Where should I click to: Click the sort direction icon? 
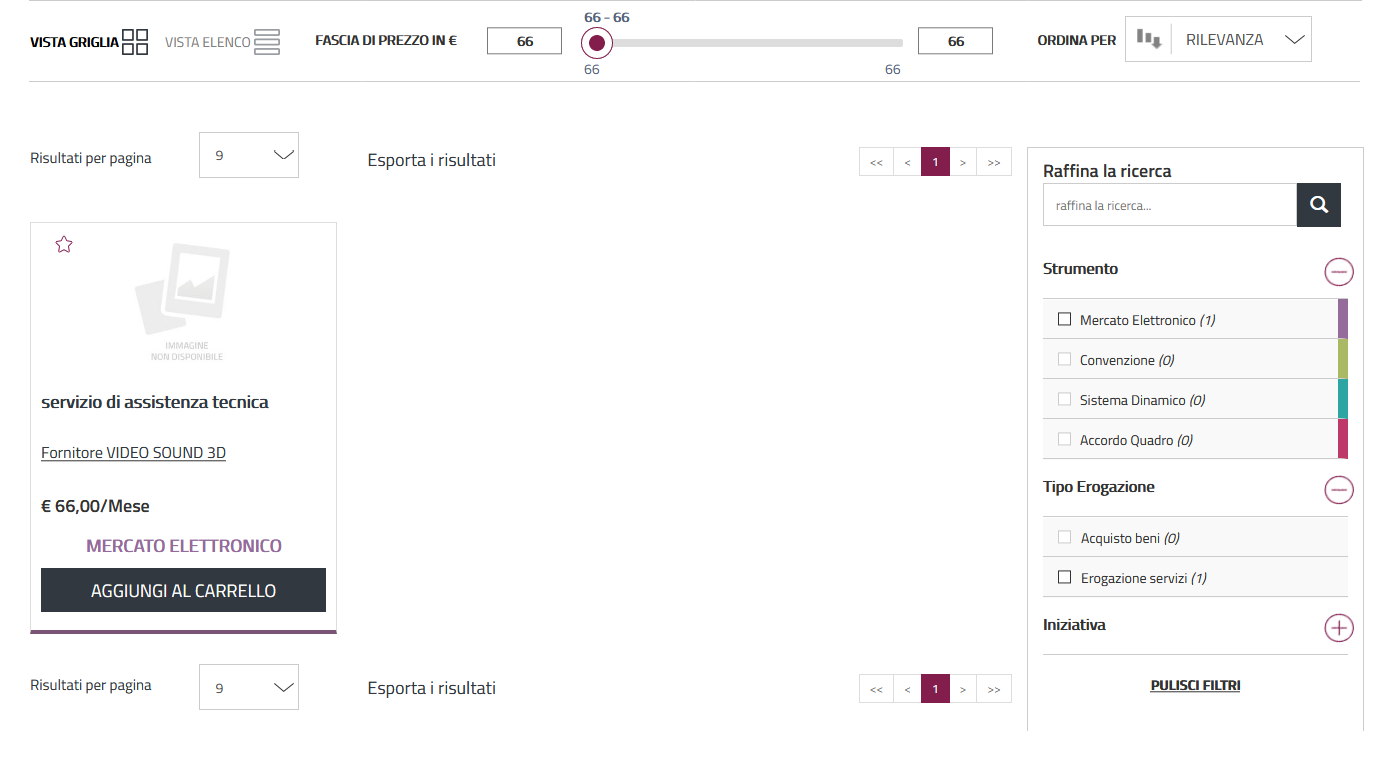coord(1148,40)
